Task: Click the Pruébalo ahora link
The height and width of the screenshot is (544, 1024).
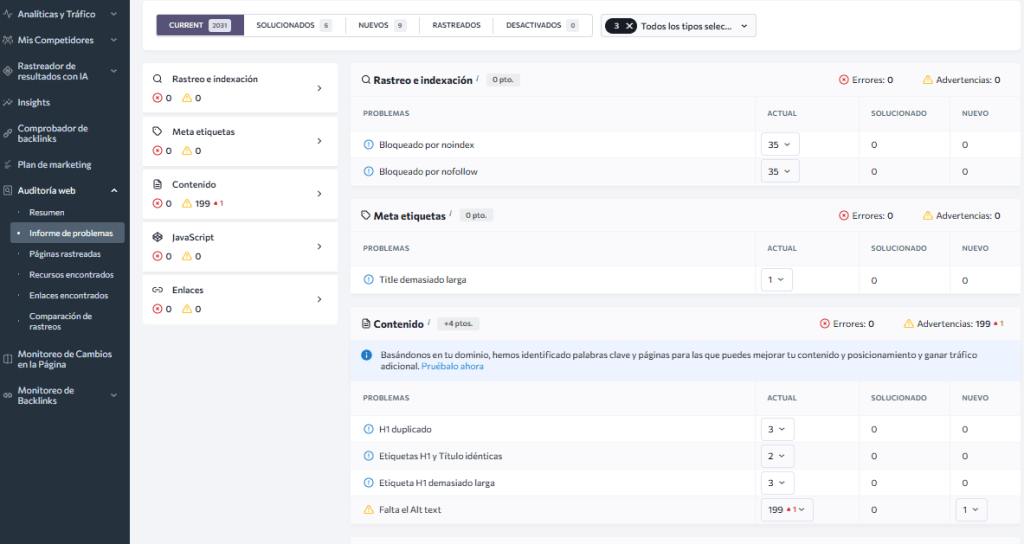Action: pos(452,367)
